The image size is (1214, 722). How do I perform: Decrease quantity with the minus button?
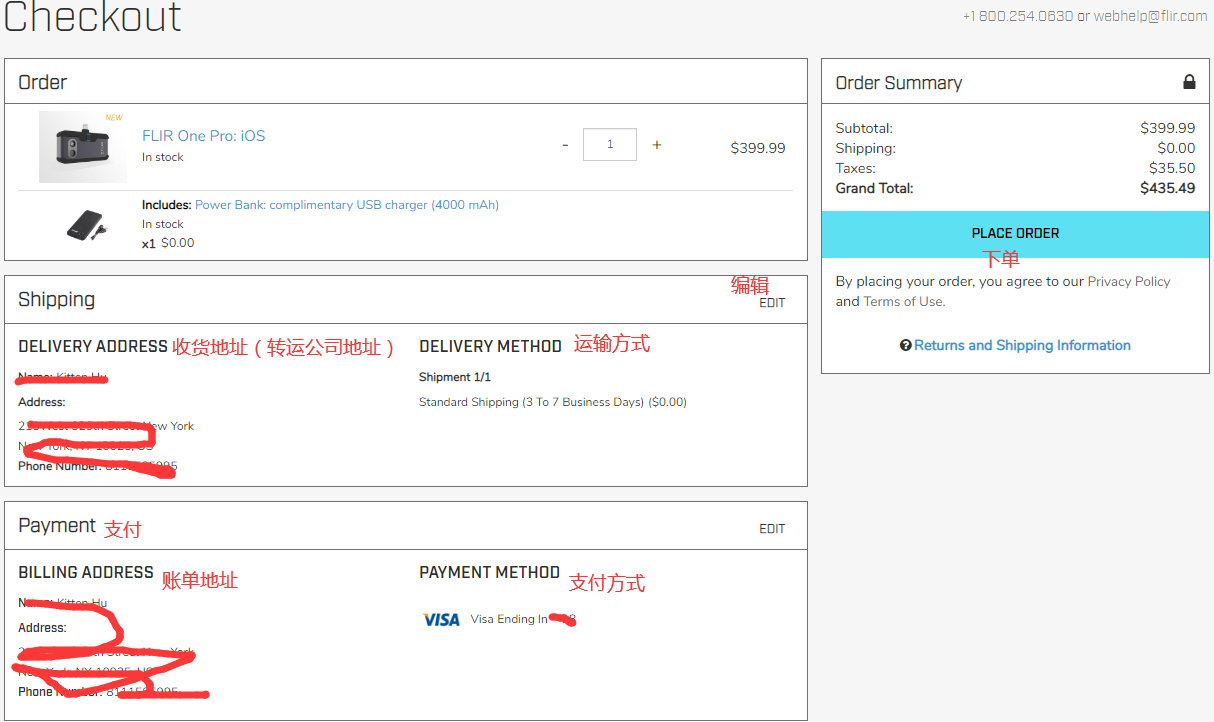click(x=565, y=145)
